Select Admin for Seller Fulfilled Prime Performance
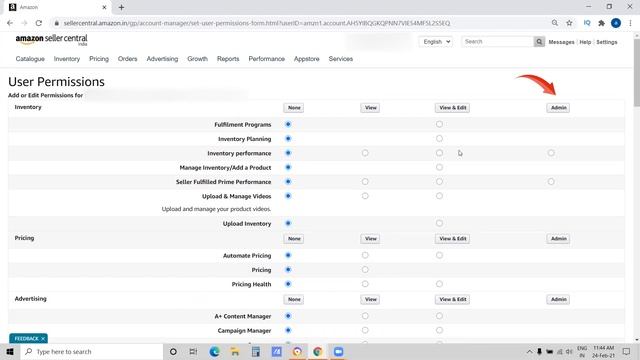Viewport: 640px width, 360px height. tap(551, 181)
